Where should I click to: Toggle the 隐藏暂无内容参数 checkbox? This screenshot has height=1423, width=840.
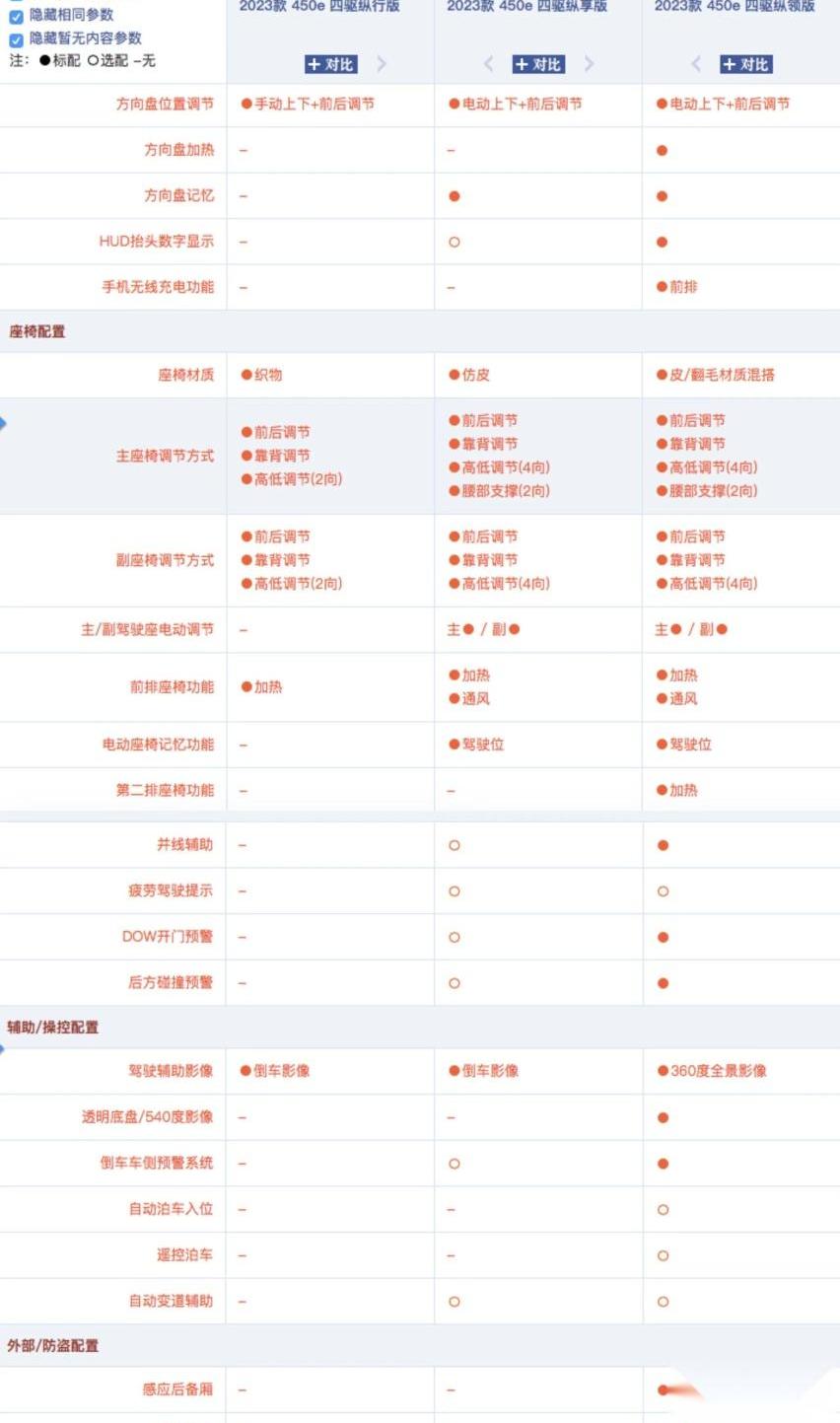16,39
